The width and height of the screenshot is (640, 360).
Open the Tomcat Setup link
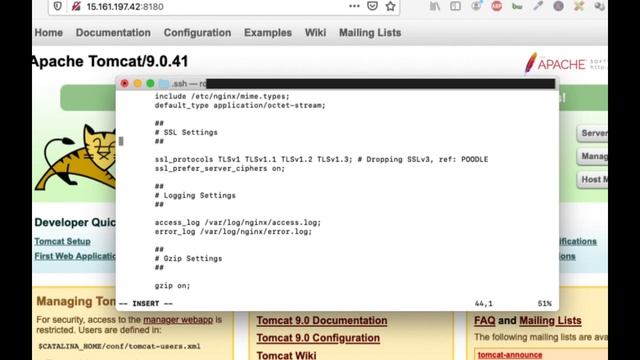(x=62, y=241)
